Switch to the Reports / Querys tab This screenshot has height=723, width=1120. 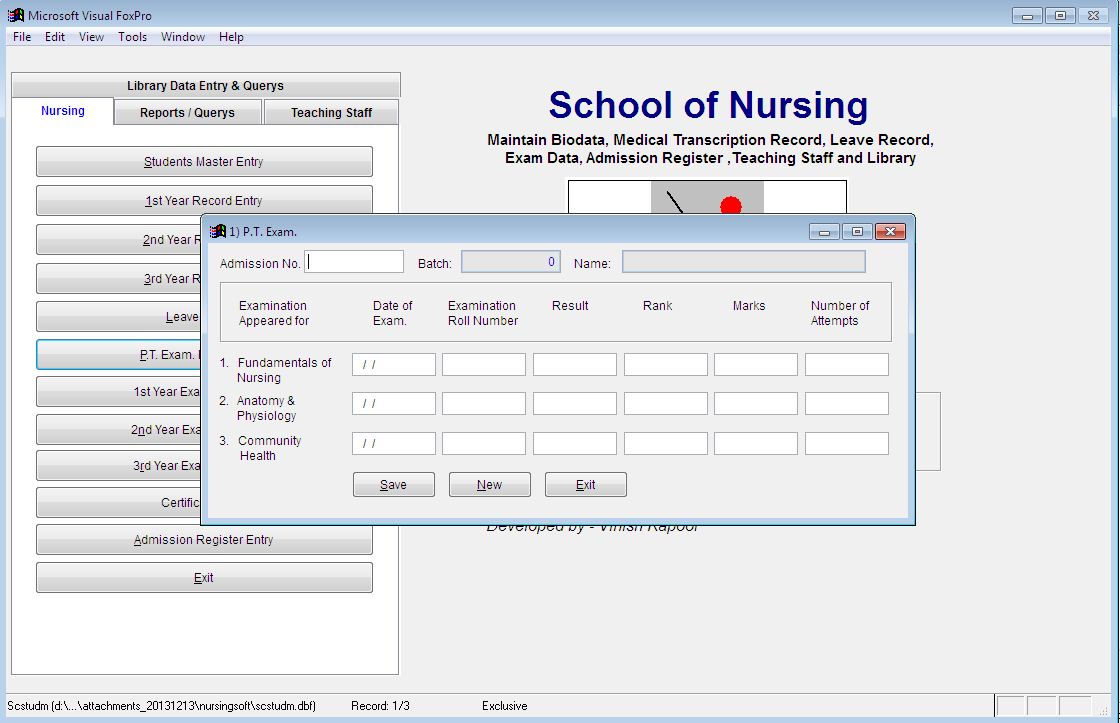187,113
